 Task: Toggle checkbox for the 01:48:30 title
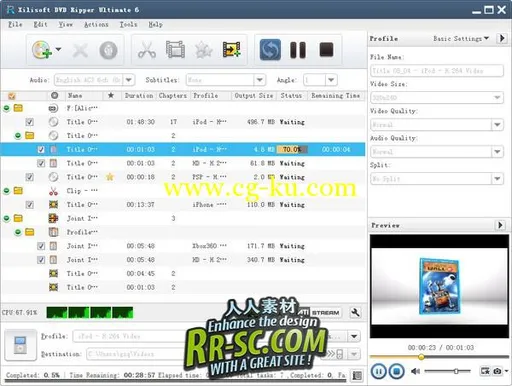[30, 122]
